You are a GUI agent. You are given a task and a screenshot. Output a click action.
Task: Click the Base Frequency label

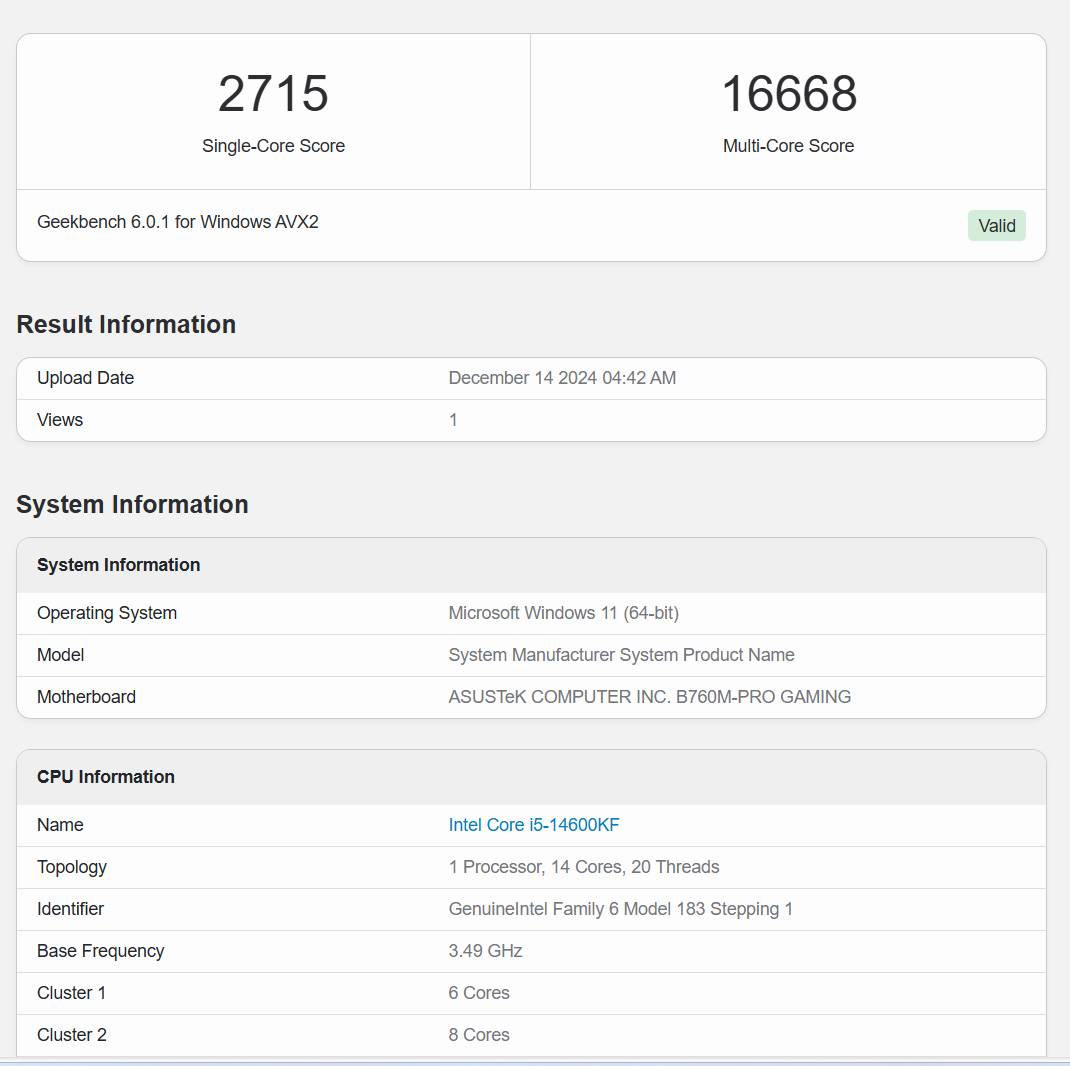100,951
